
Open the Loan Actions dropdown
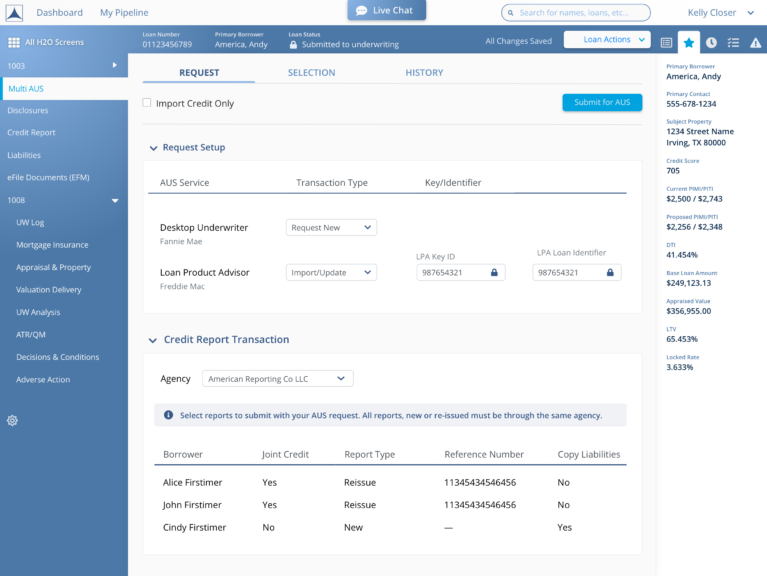click(607, 40)
